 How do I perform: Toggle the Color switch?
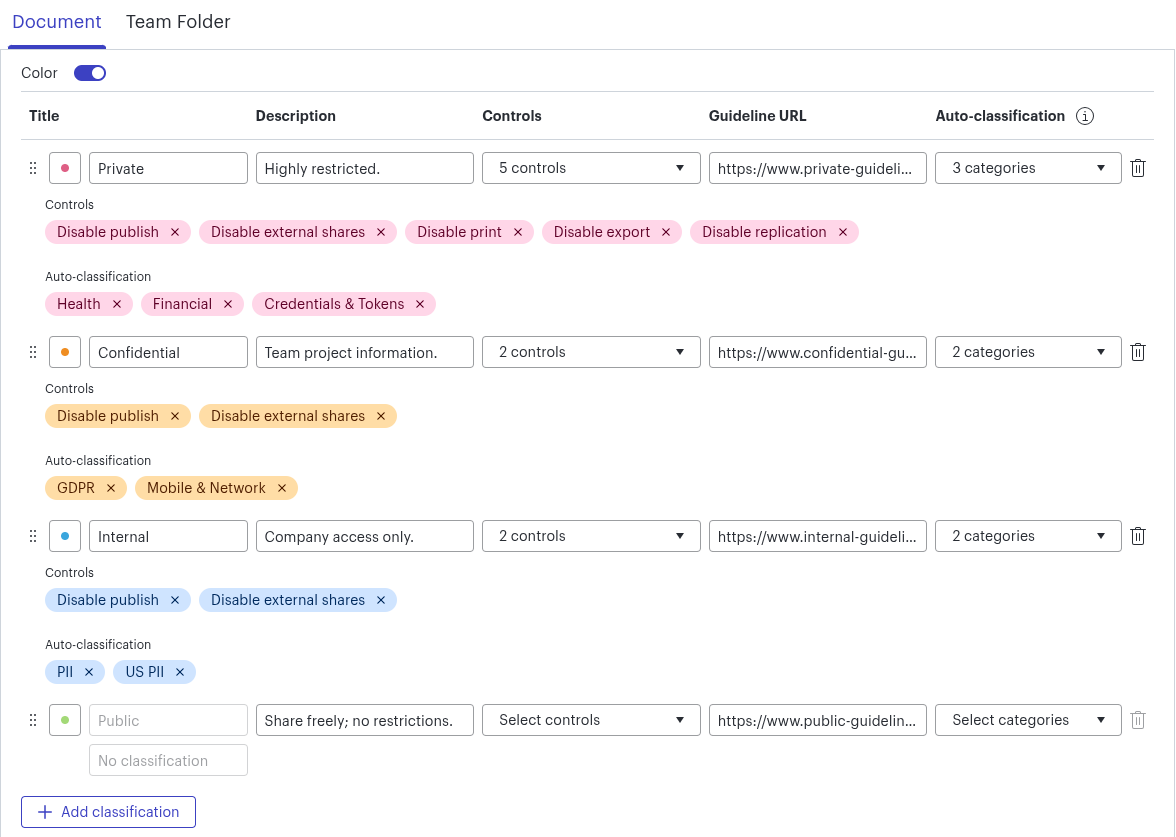pos(90,73)
